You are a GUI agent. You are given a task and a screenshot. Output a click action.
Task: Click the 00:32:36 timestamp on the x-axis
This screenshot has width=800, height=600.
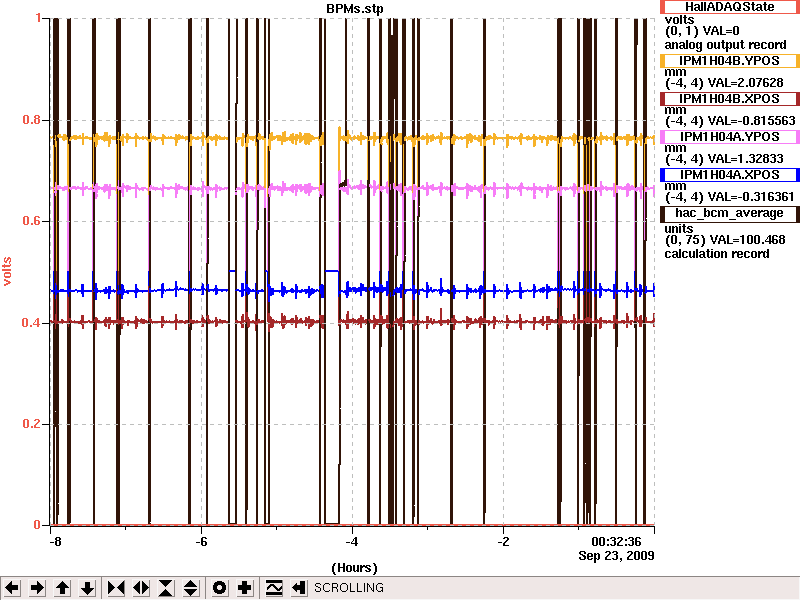(616, 541)
